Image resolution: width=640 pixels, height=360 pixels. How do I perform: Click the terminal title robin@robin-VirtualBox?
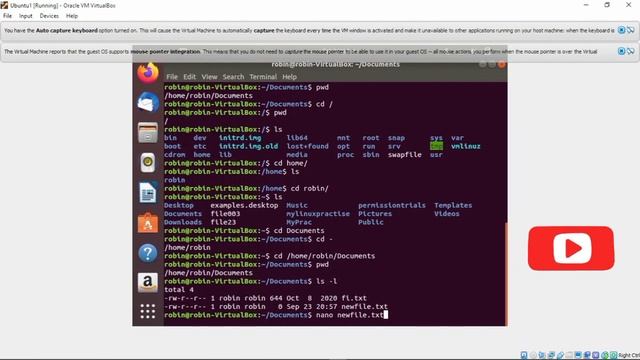point(336,64)
